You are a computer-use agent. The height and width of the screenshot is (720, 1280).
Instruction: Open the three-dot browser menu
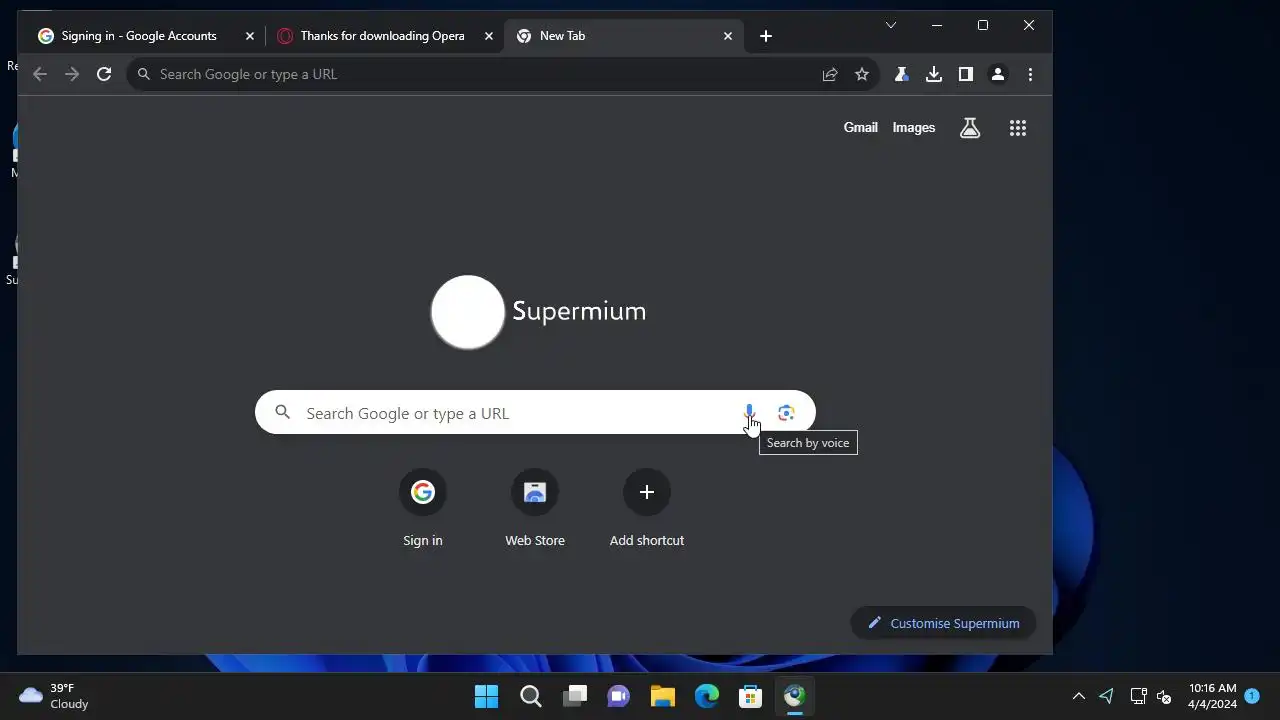(1030, 74)
